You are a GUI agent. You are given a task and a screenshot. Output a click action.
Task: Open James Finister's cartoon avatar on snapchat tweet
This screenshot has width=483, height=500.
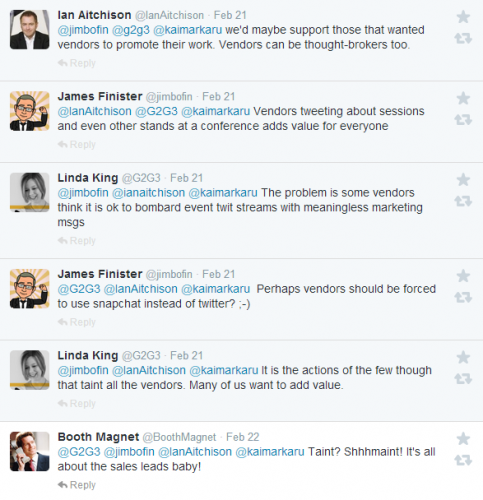point(30,289)
